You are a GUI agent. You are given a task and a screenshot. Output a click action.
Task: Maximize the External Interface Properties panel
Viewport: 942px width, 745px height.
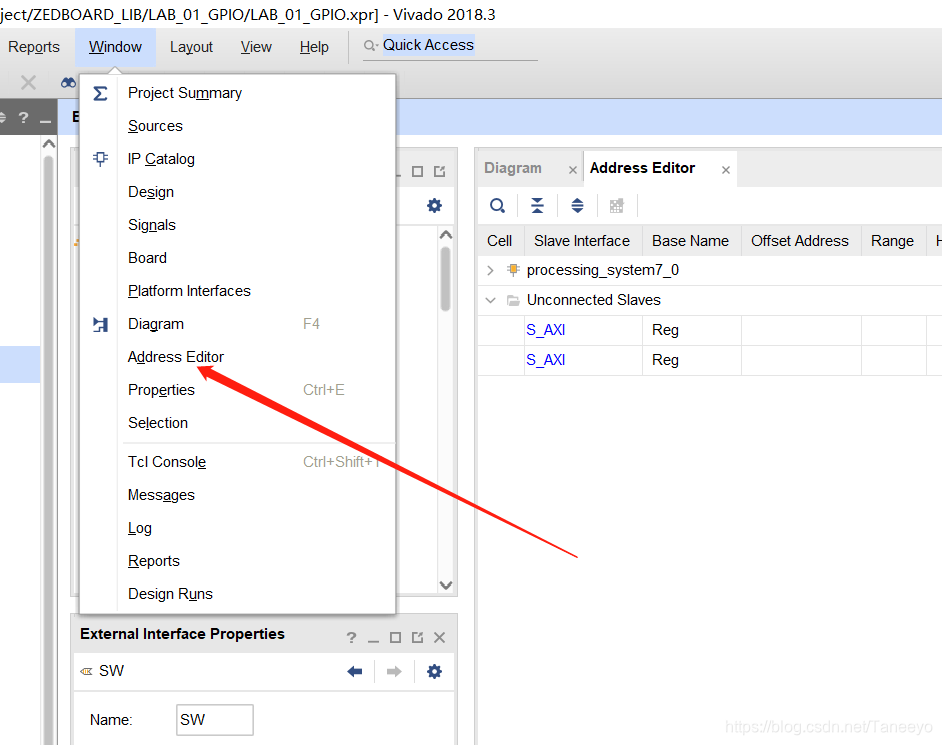point(395,638)
